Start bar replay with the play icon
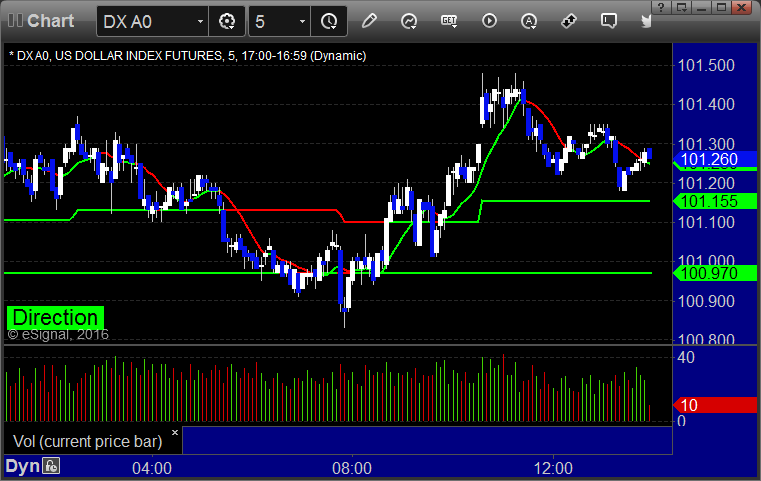Image resolution: width=761 pixels, height=481 pixels. [x=489, y=21]
